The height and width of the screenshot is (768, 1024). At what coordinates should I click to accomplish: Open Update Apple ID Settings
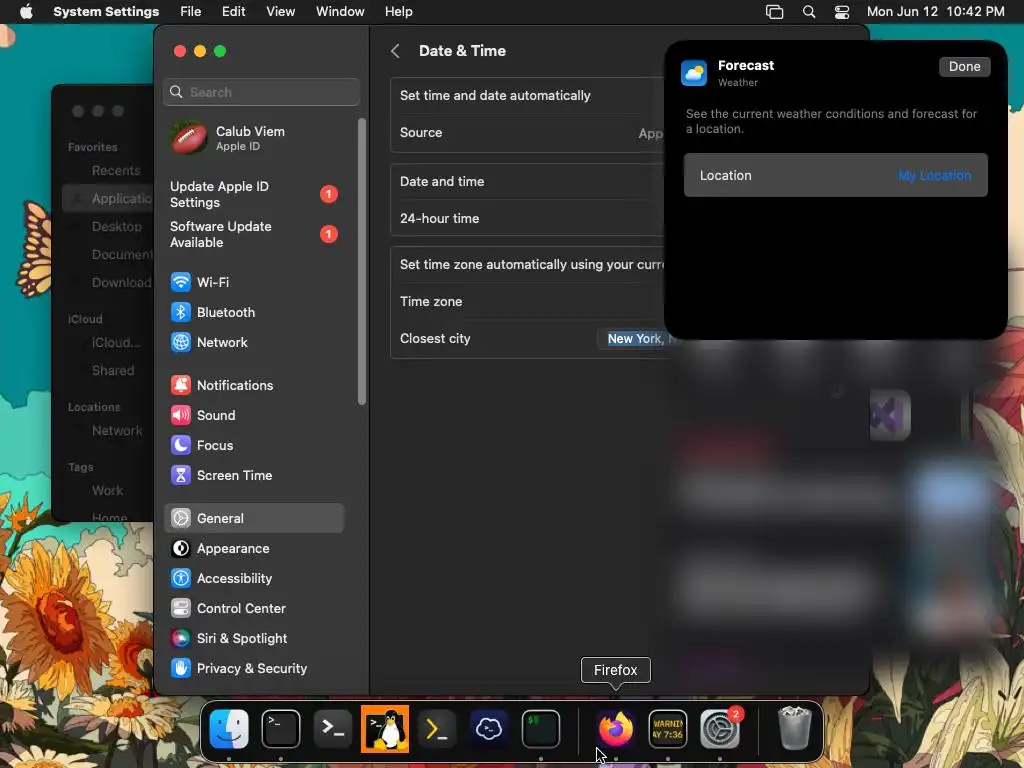click(x=253, y=194)
